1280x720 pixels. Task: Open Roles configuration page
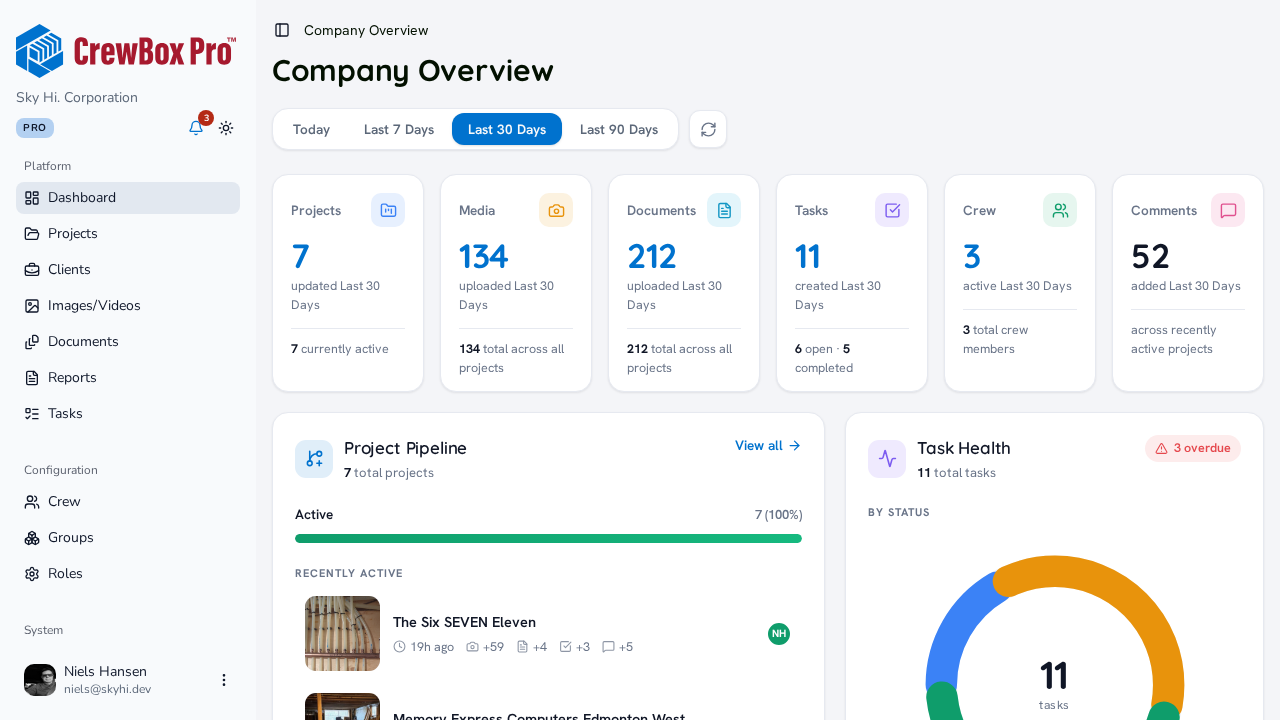pos(128,574)
